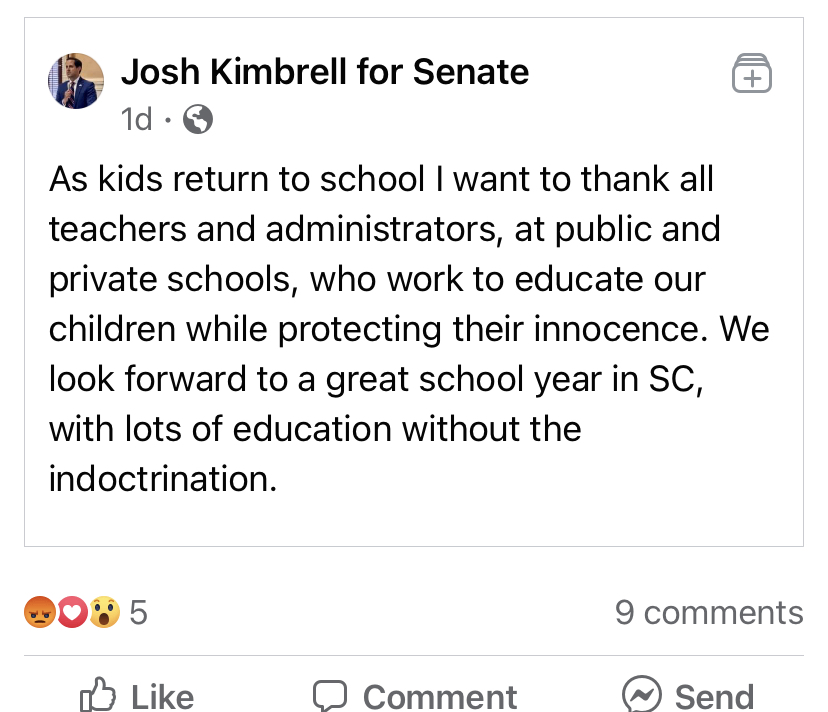
Task: Click the globe public audience icon
Action: (x=199, y=120)
